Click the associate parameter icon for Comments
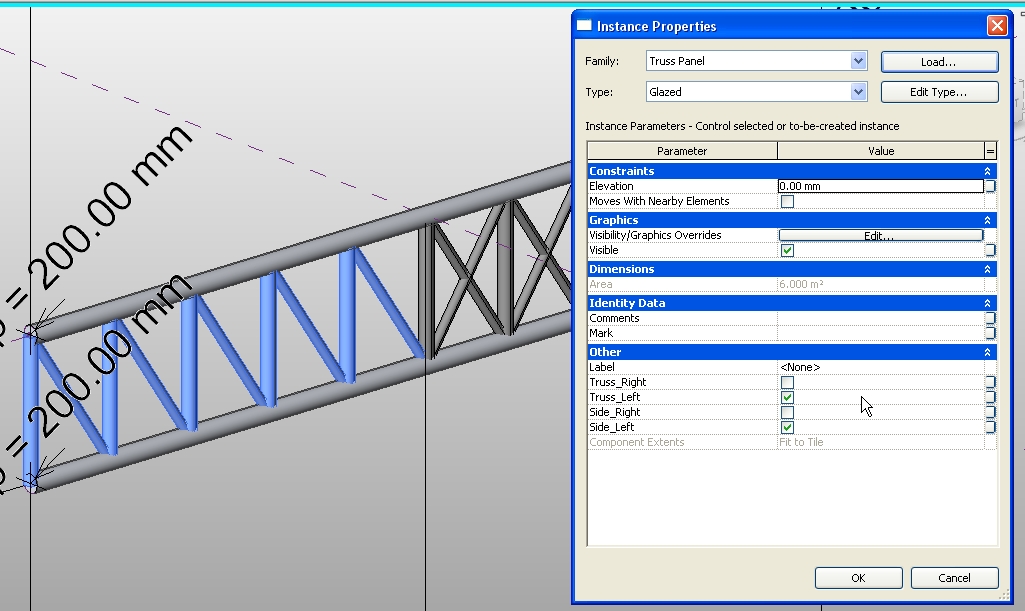 991,318
